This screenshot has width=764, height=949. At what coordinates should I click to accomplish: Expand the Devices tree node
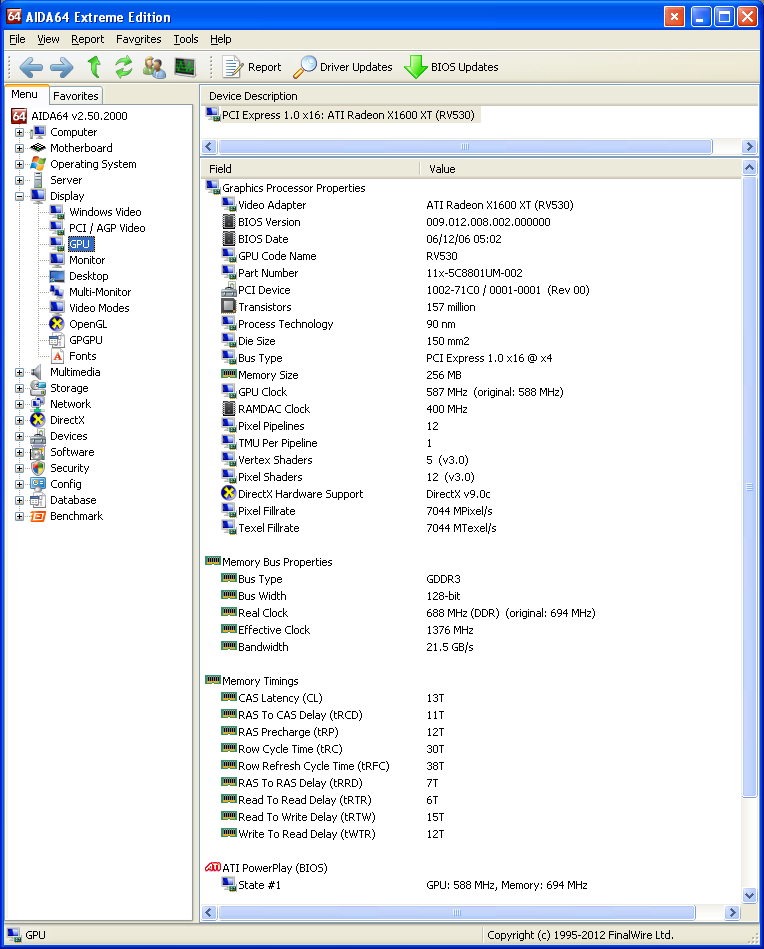click(x=19, y=436)
